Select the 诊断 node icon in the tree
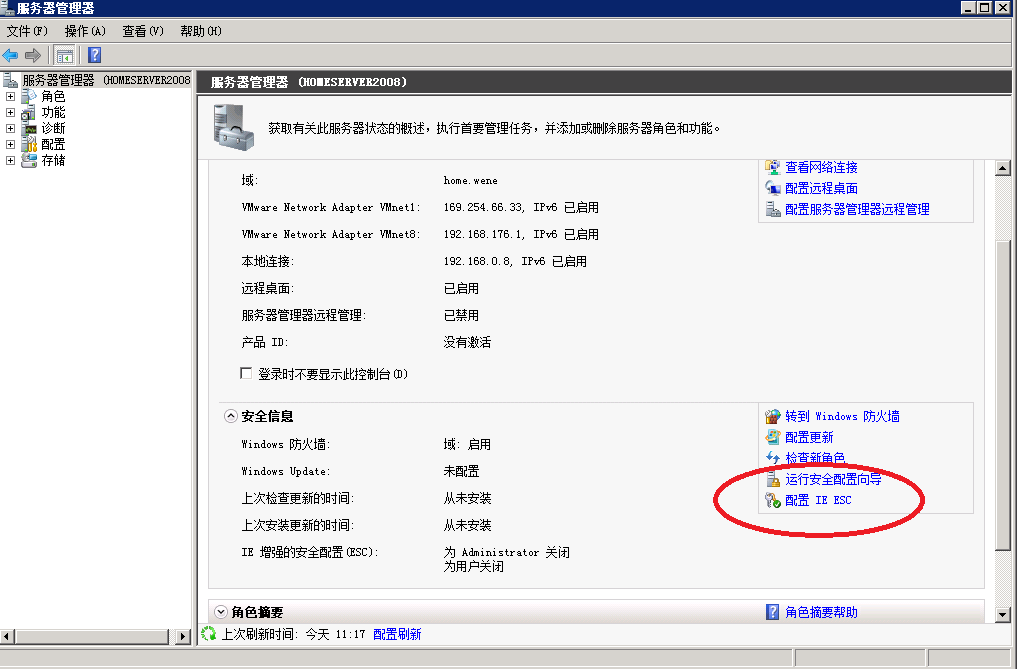Screen dimensions: 1017x669 coord(29,128)
